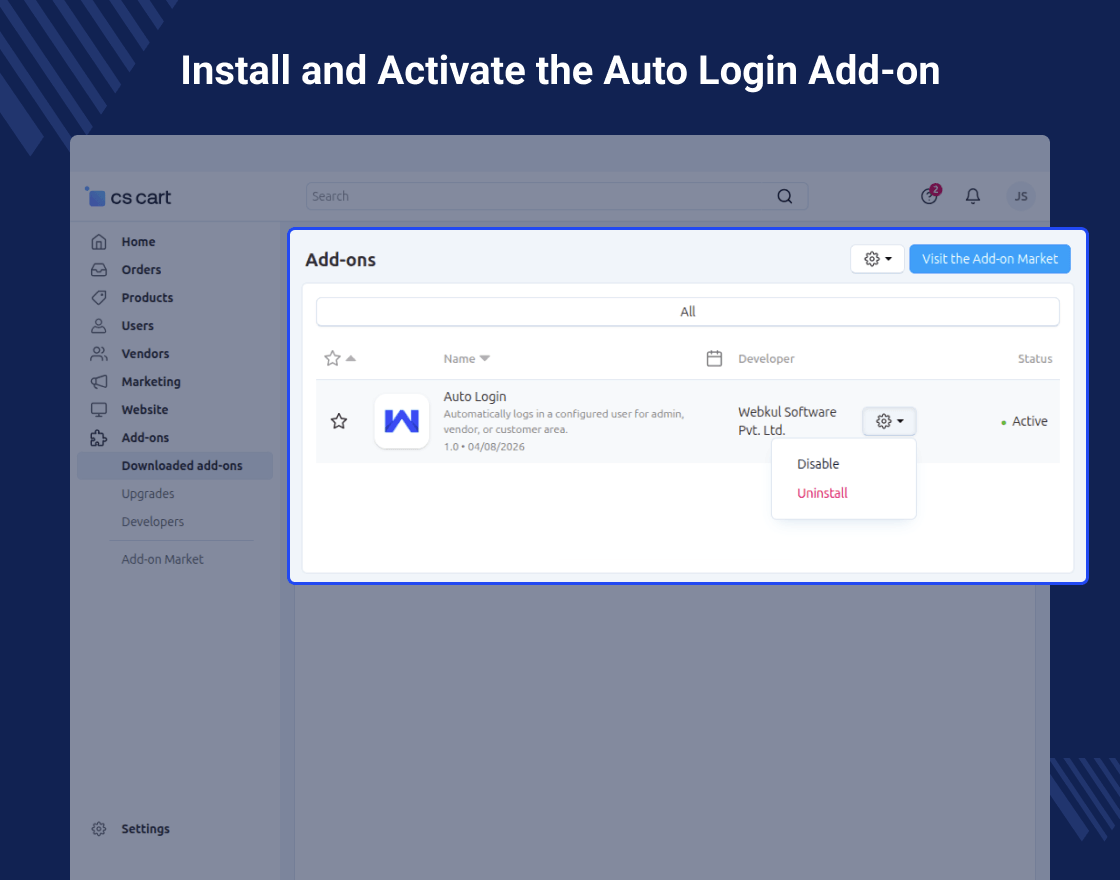Open Marketing in the sidebar
Screen dimensions: 1120x880
(x=151, y=381)
